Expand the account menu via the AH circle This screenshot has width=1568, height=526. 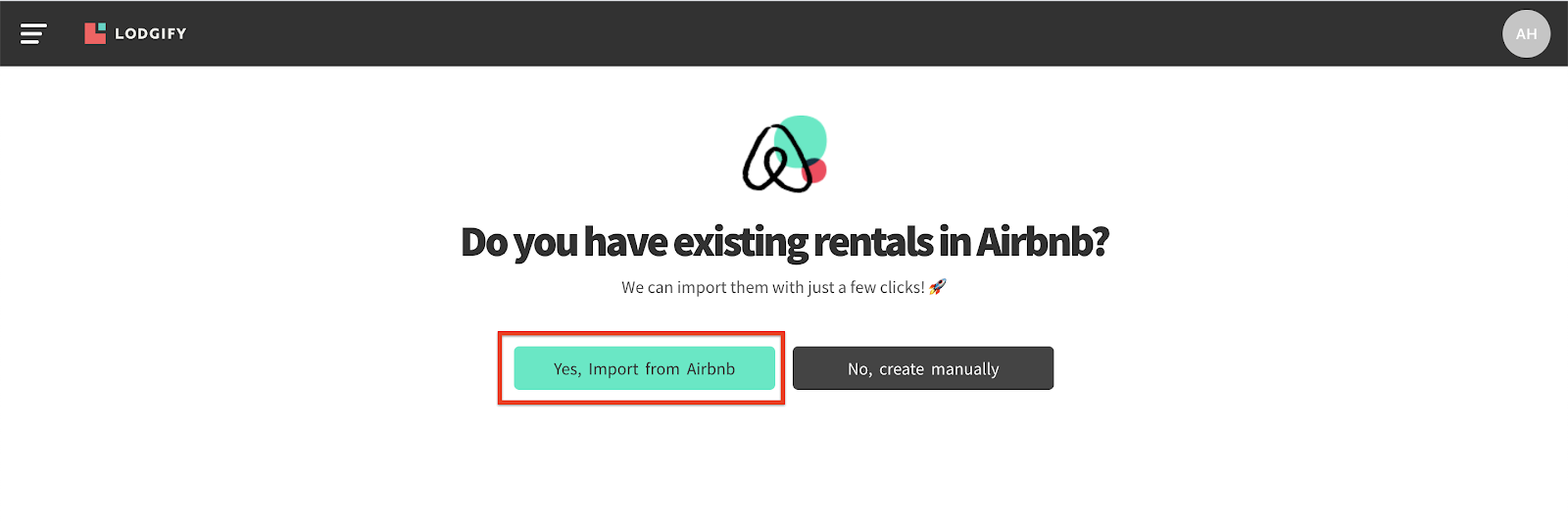click(1526, 34)
